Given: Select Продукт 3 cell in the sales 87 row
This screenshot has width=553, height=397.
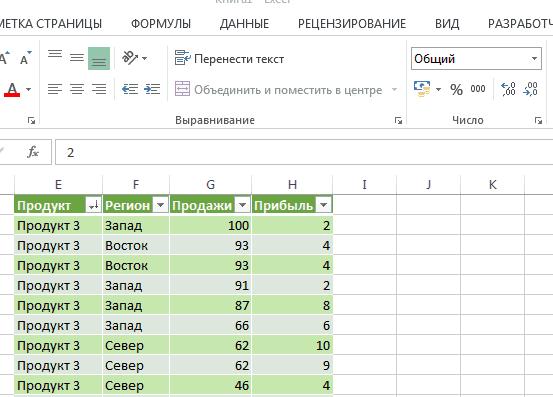Looking at the screenshot, I should pos(59,305).
